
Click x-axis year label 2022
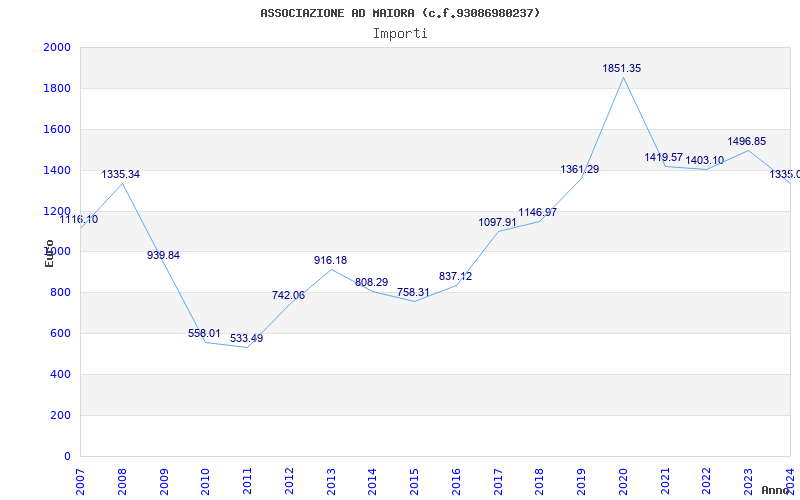pyautogui.click(x=707, y=482)
